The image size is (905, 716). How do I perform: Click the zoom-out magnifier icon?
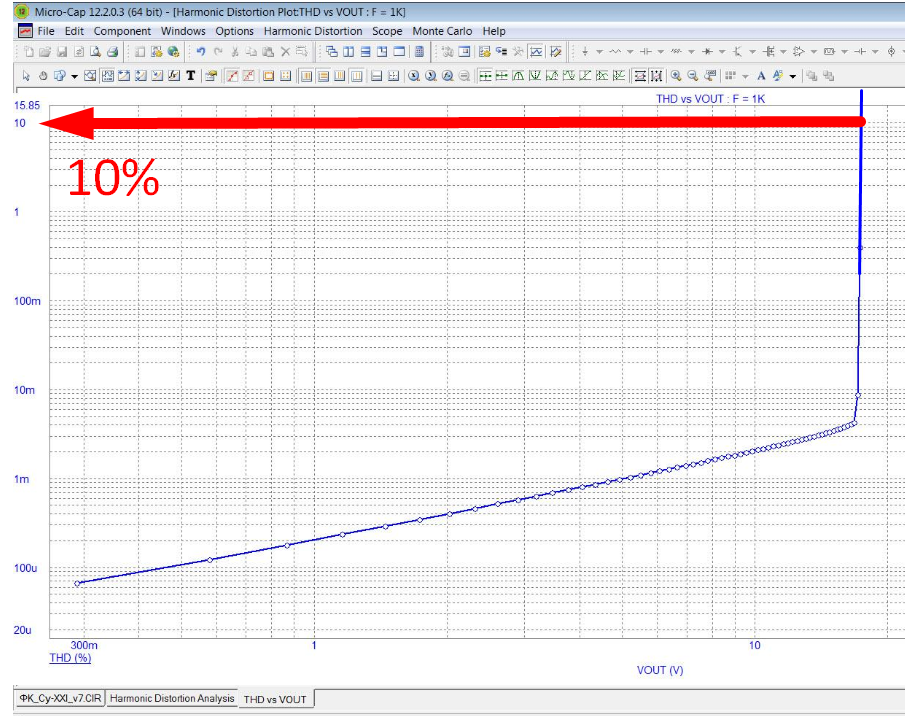pyautogui.click(x=693, y=76)
